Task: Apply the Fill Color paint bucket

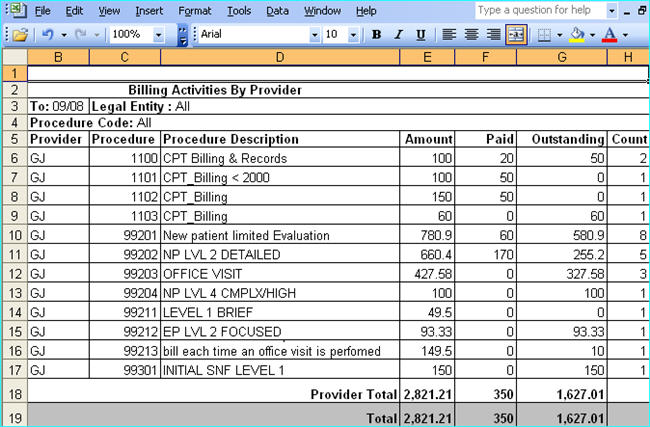Action: [577, 34]
